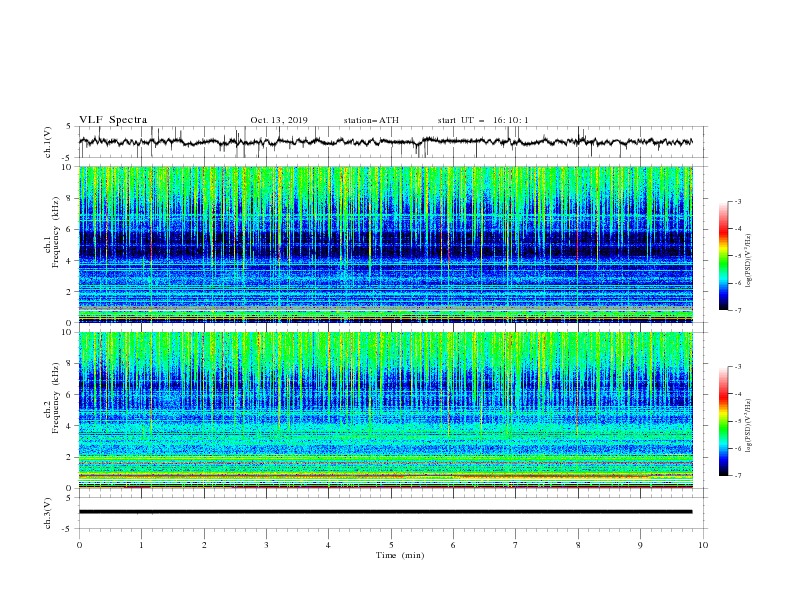Click the ch.1 voltage waveform trace
The image size is (792, 612).
tap(385, 142)
